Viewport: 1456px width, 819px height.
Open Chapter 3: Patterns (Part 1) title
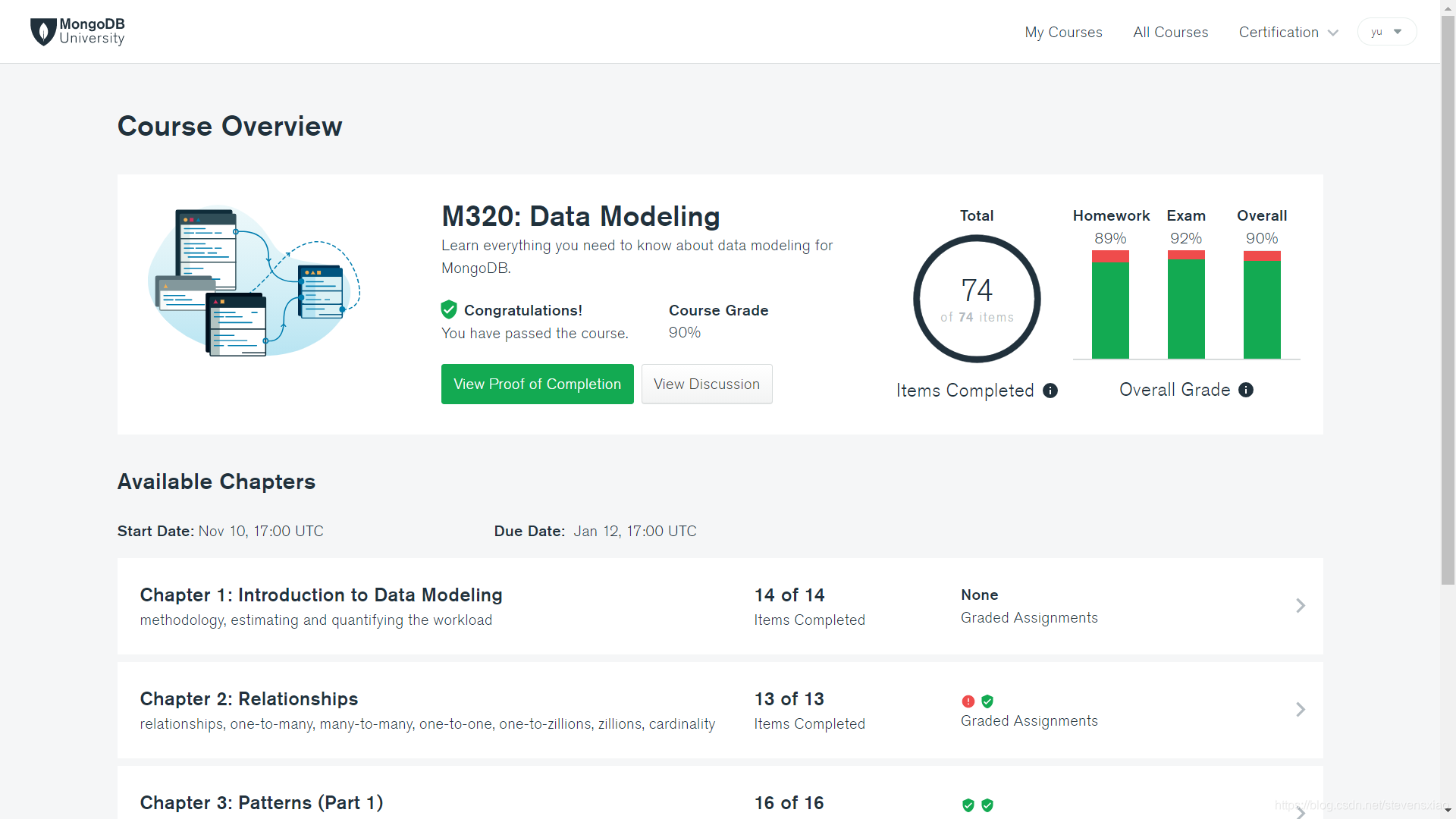point(262,802)
